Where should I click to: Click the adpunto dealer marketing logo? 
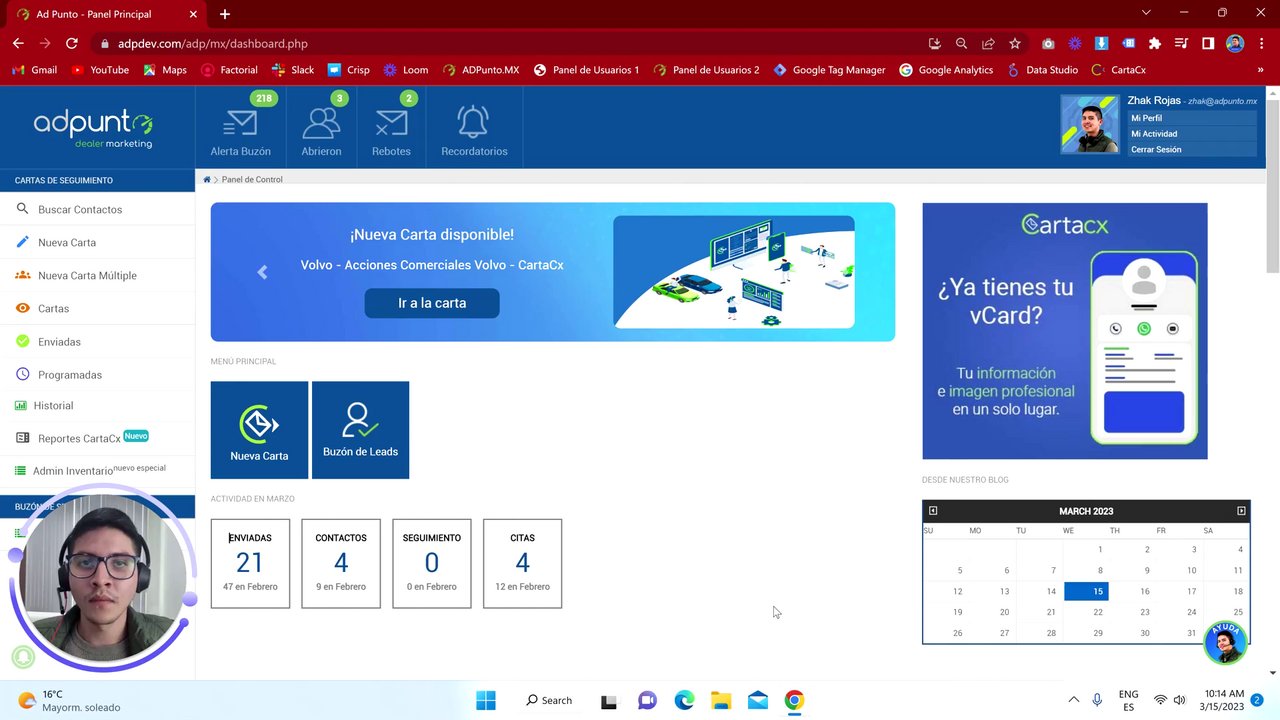pyautogui.click(x=93, y=129)
